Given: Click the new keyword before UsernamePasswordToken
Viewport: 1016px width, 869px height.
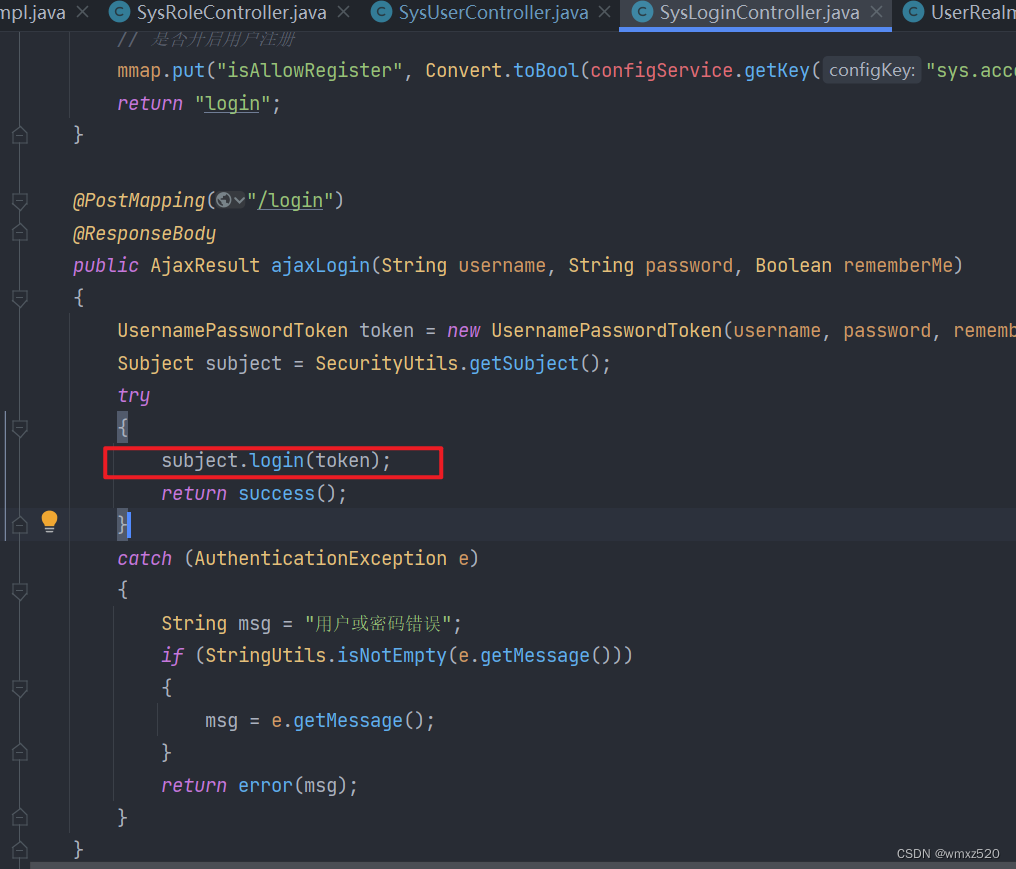Looking at the screenshot, I should [464, 330].
